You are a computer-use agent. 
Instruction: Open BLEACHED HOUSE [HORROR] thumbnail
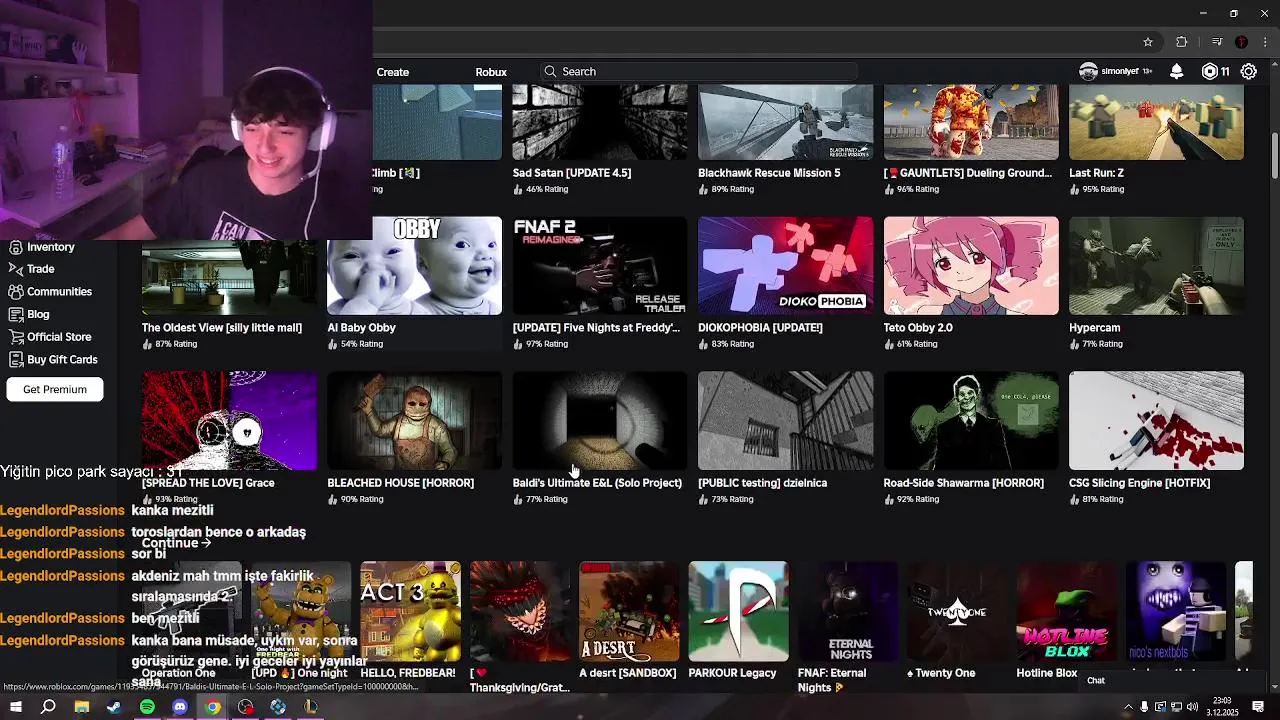click(x=414, y=421)
